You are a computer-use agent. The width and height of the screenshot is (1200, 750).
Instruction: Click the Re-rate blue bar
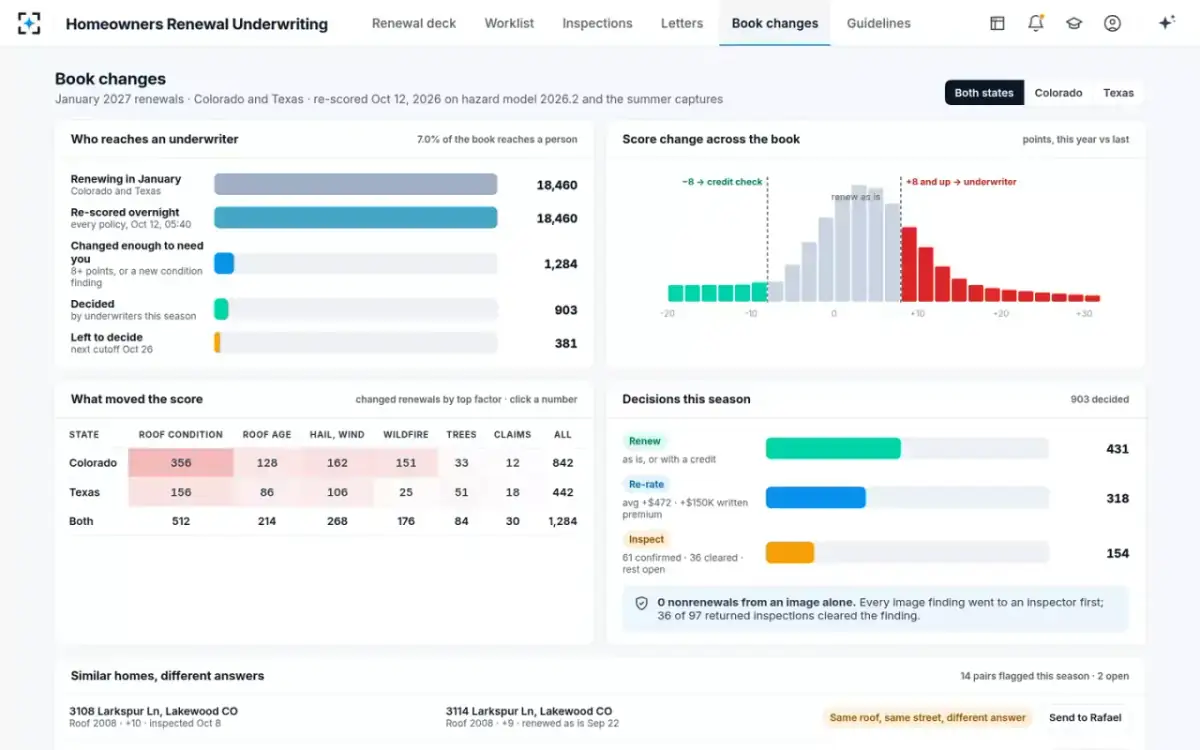coord(816,498)
